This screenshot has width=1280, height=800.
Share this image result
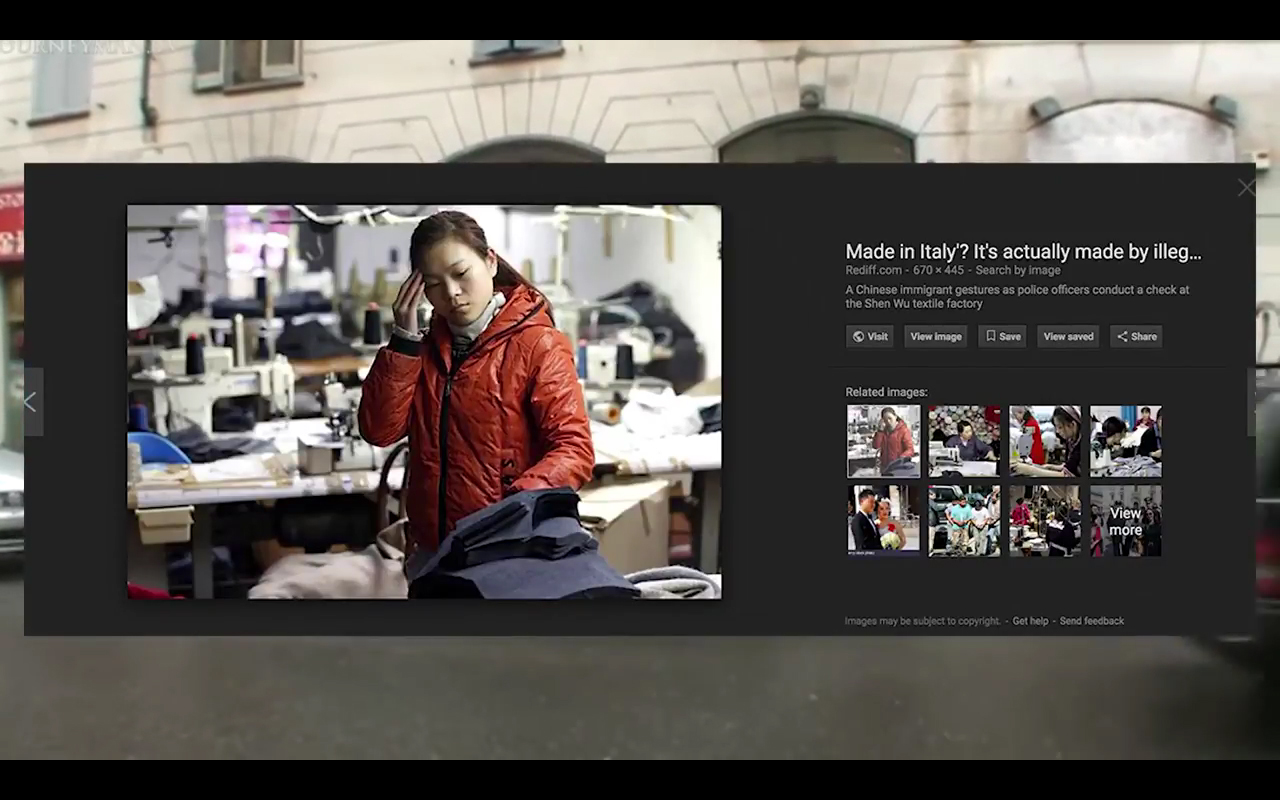pyautogui.click(x=1136, y=337)
